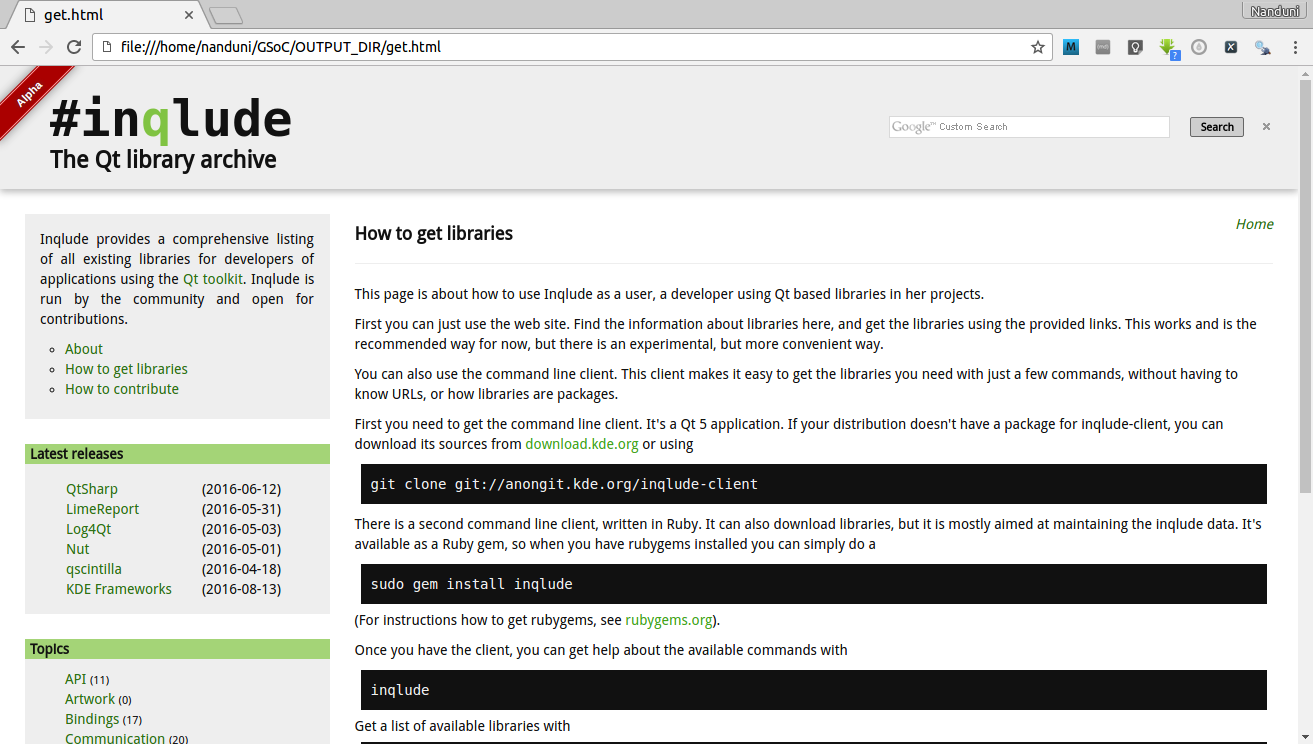The width and height of the screenshot is (1313, 744).
Task: Open the Bindings topic
Action: (92, 719)
